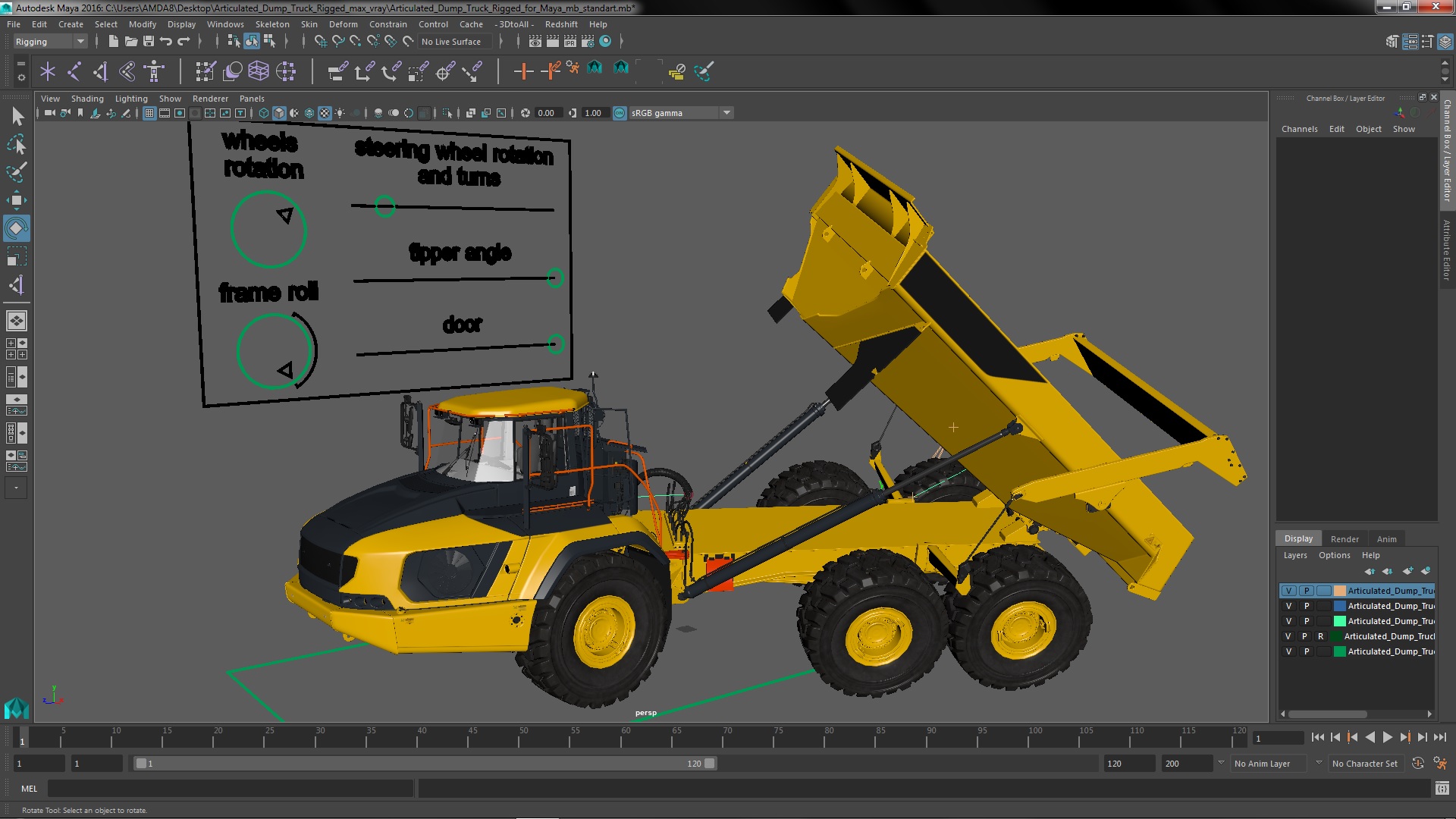Toggle the R reference flag on the fourth layer

(x=1320, y=636)
